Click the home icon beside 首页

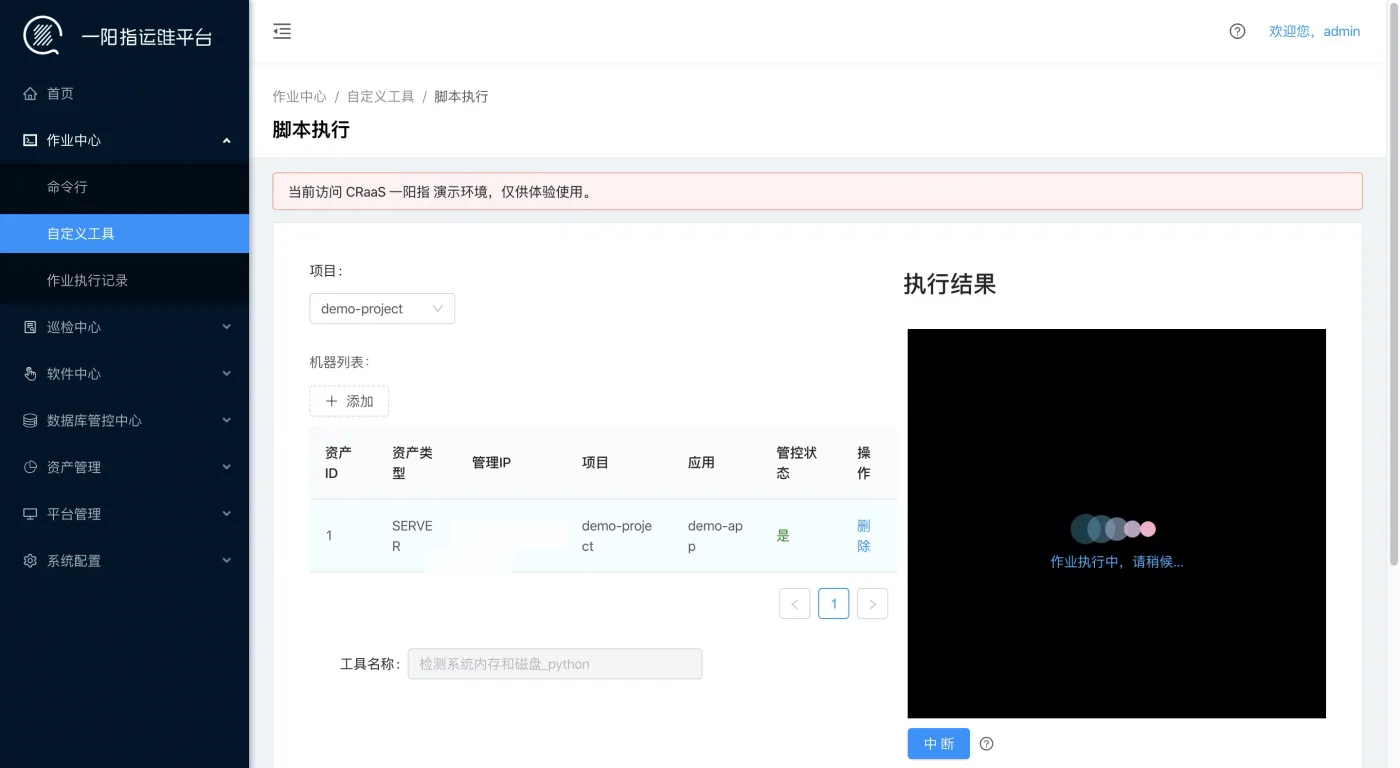coord(30,93)
